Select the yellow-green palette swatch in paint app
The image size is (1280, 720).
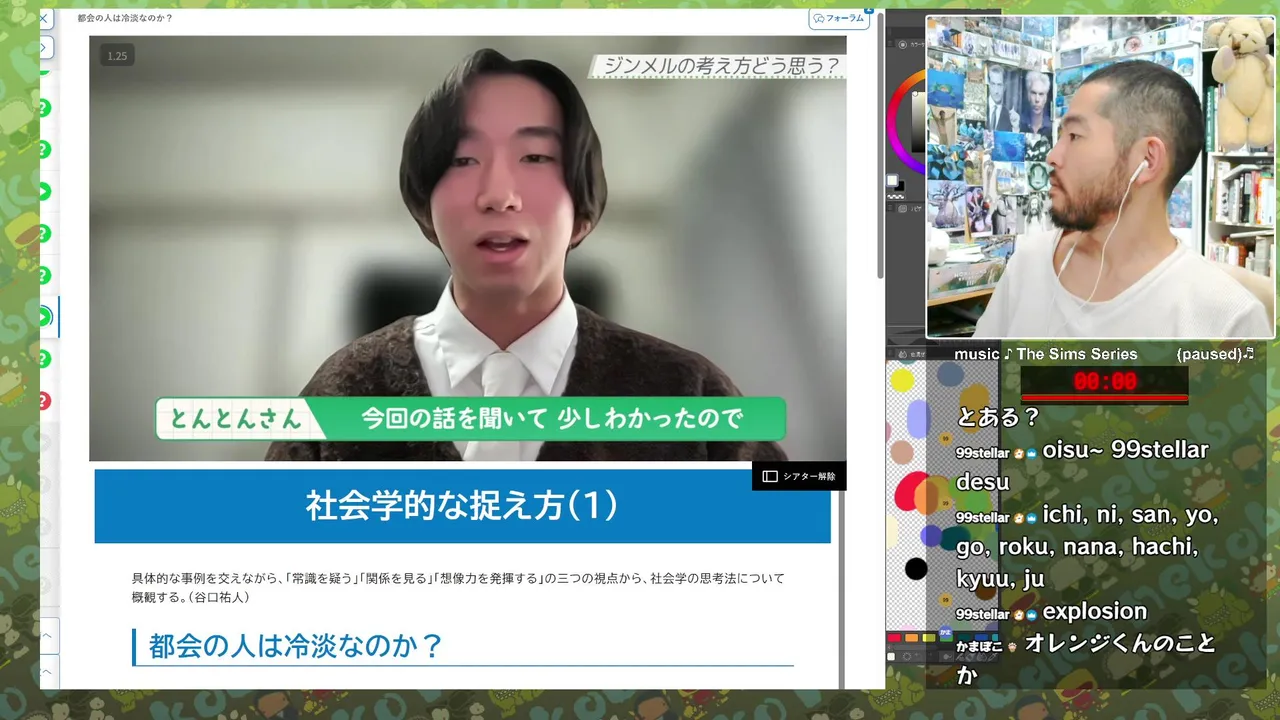pos(928,637)
